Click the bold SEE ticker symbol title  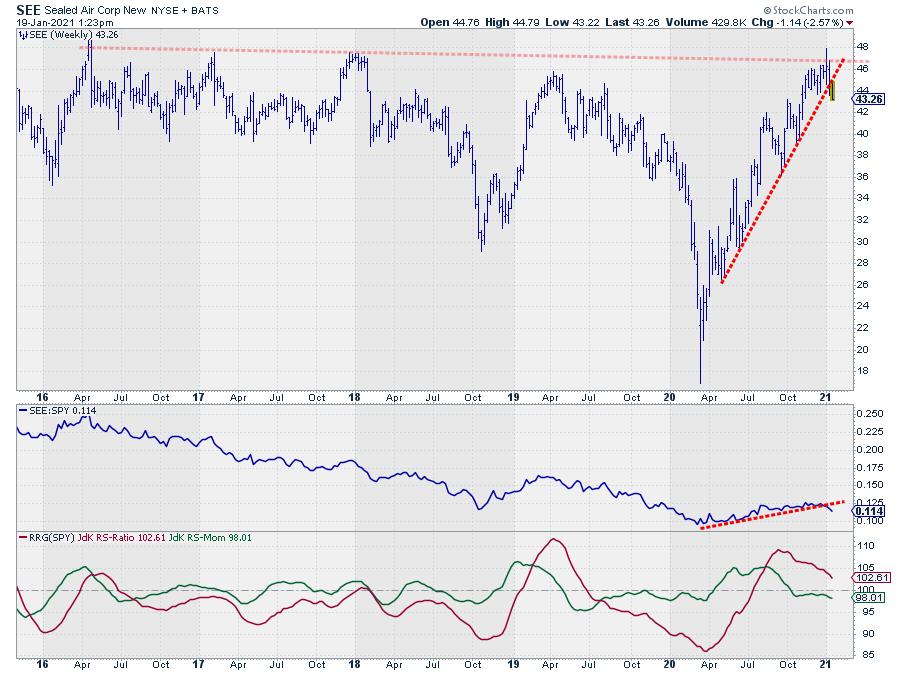pos(28,8)
